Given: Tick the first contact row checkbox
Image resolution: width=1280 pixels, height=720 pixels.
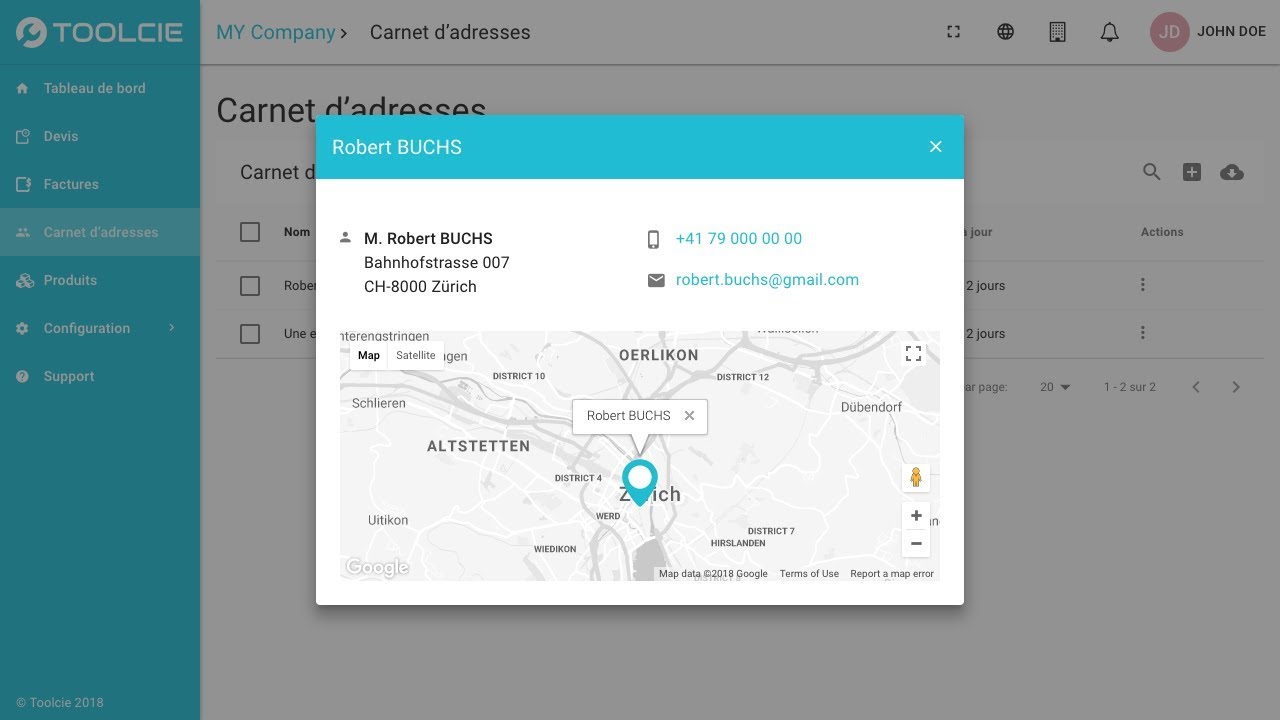Looking at the screenshot, I should (250, 286).
